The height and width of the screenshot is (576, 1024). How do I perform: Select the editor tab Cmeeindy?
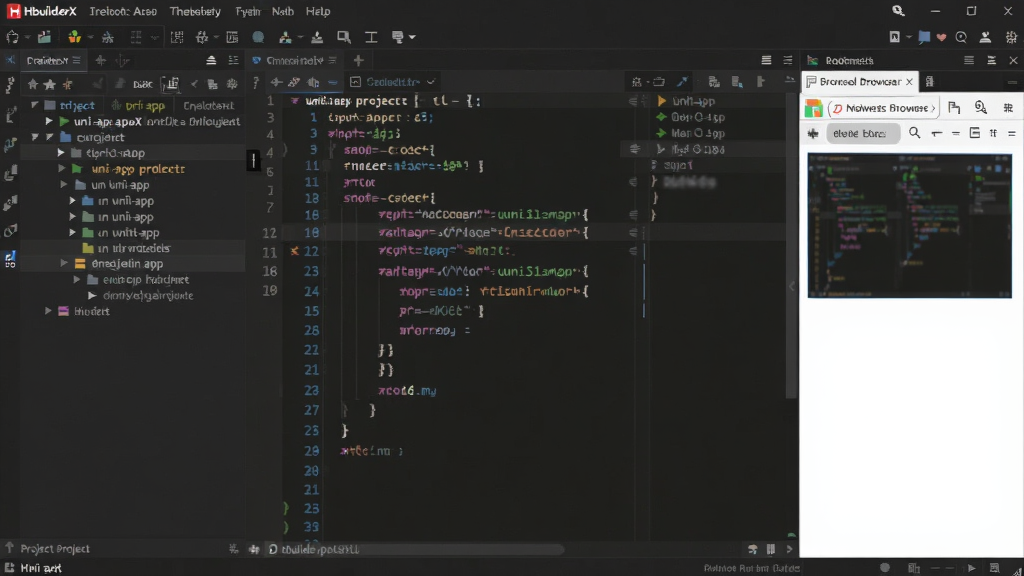tap(294, 60)
